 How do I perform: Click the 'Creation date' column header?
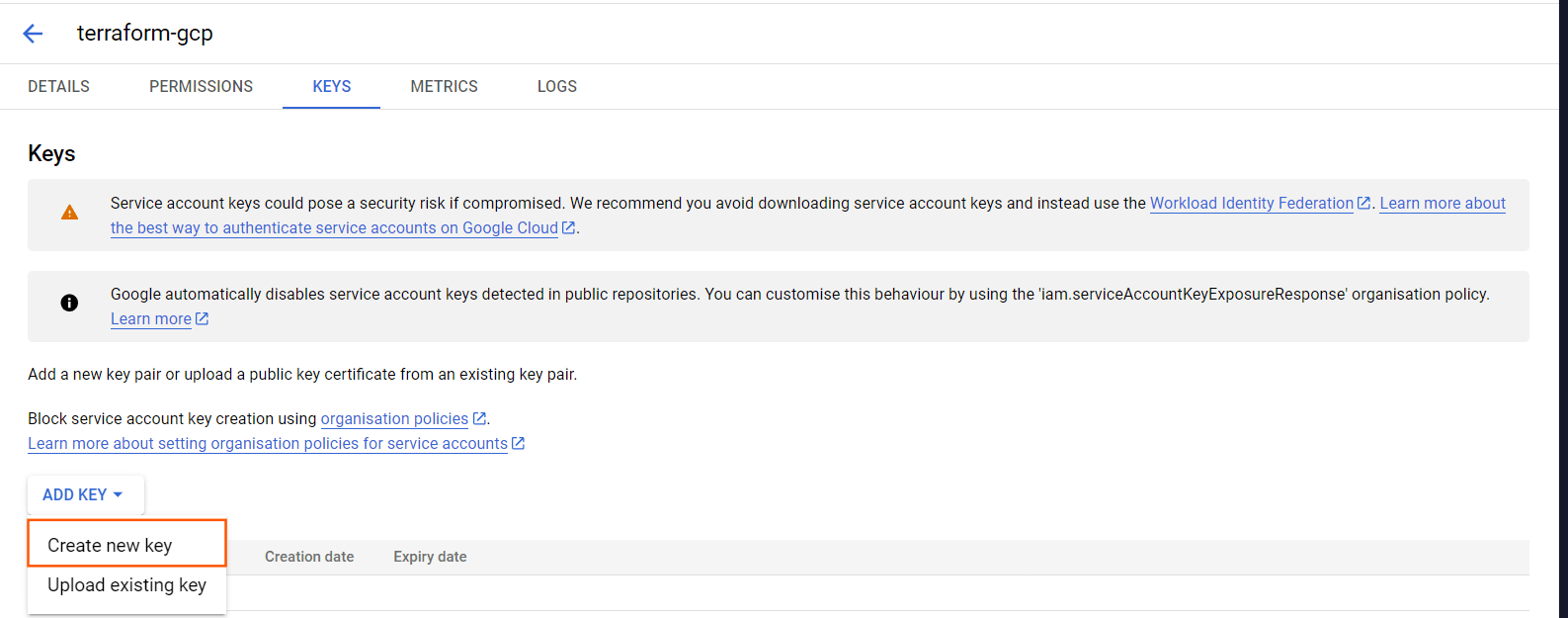click(x=308, y=557)
